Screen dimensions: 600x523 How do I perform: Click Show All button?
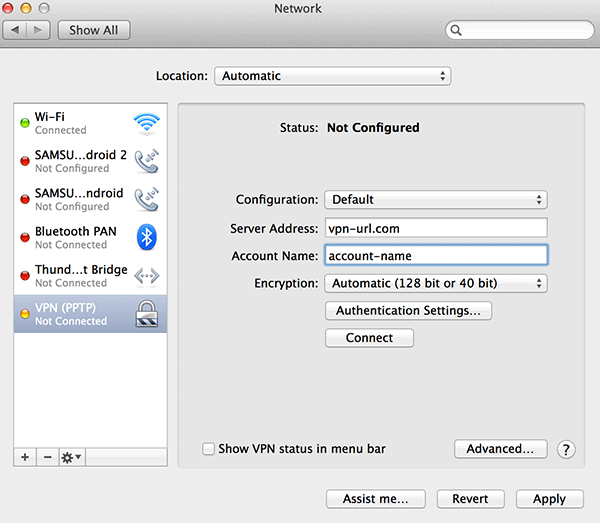(94, 30)
